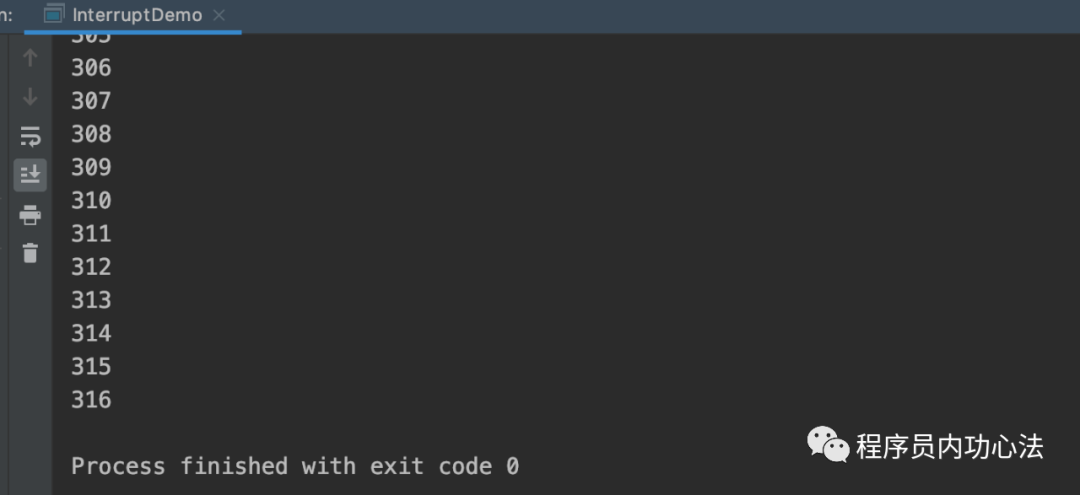Toggle soft-wrap for console output
Screen dimensions: 1080x495
30,136
